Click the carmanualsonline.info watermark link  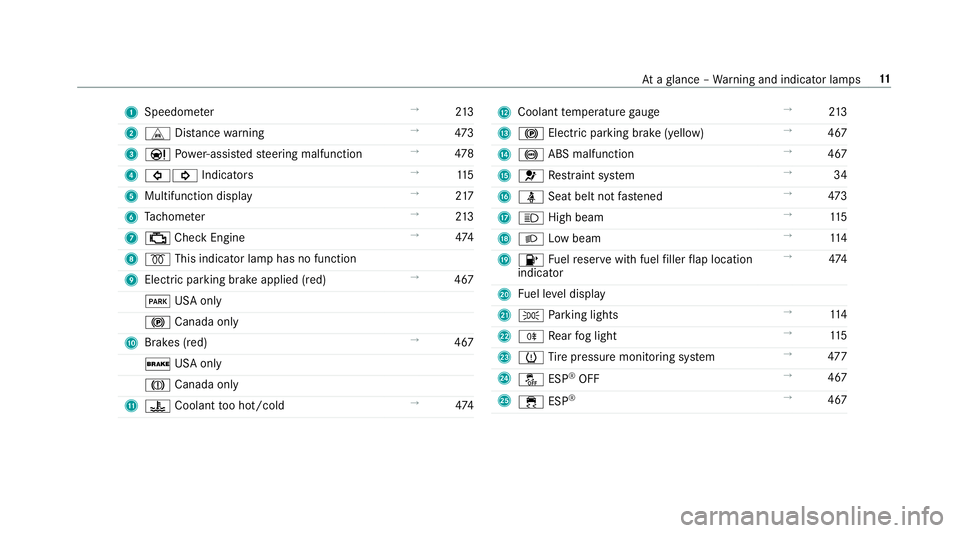click(812, 515)
